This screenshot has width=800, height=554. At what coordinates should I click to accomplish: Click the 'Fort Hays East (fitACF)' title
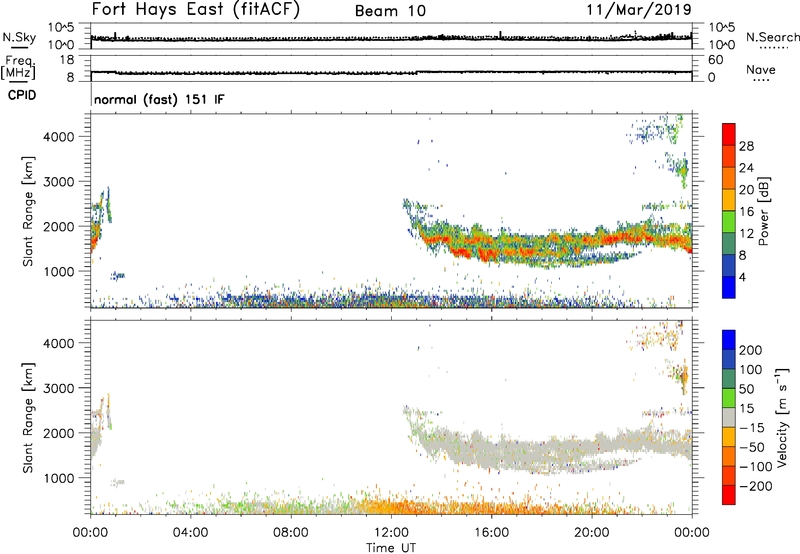tap(196, 9)
